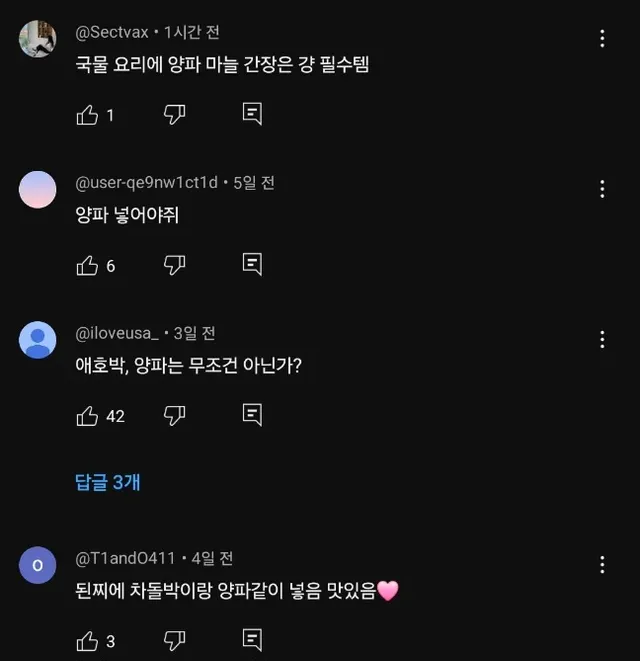Click @T1andO411's profile avatar
The width and height of the screenshot is (640, 661).
[38, 565]
